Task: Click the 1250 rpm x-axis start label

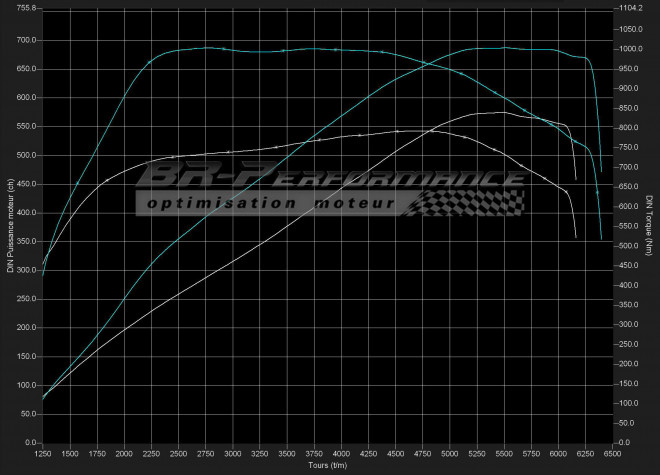Action: 42,454
